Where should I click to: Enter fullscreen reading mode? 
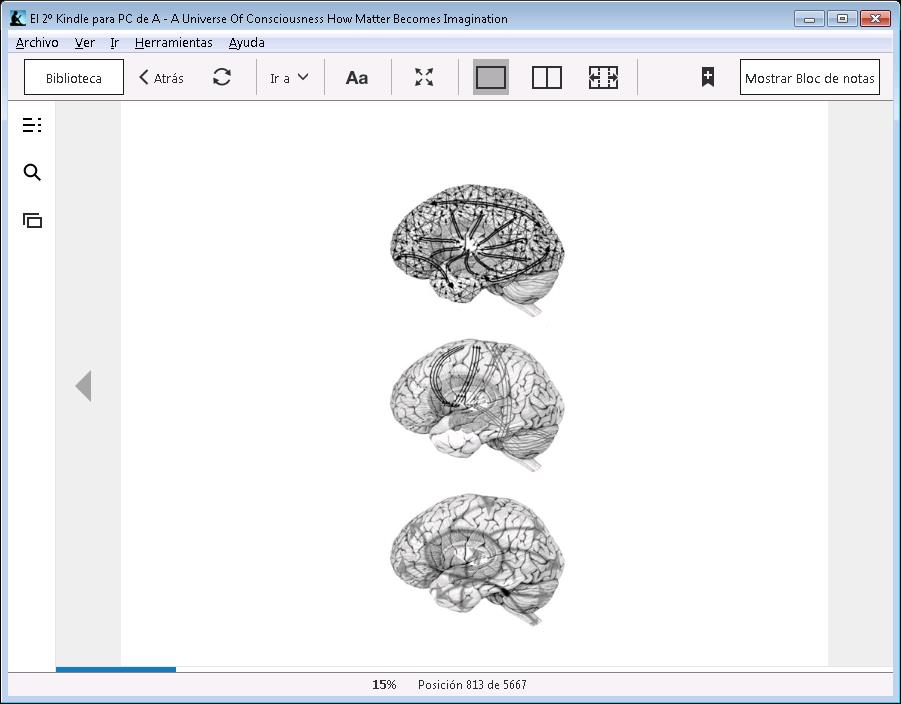[x=424, y=77]
